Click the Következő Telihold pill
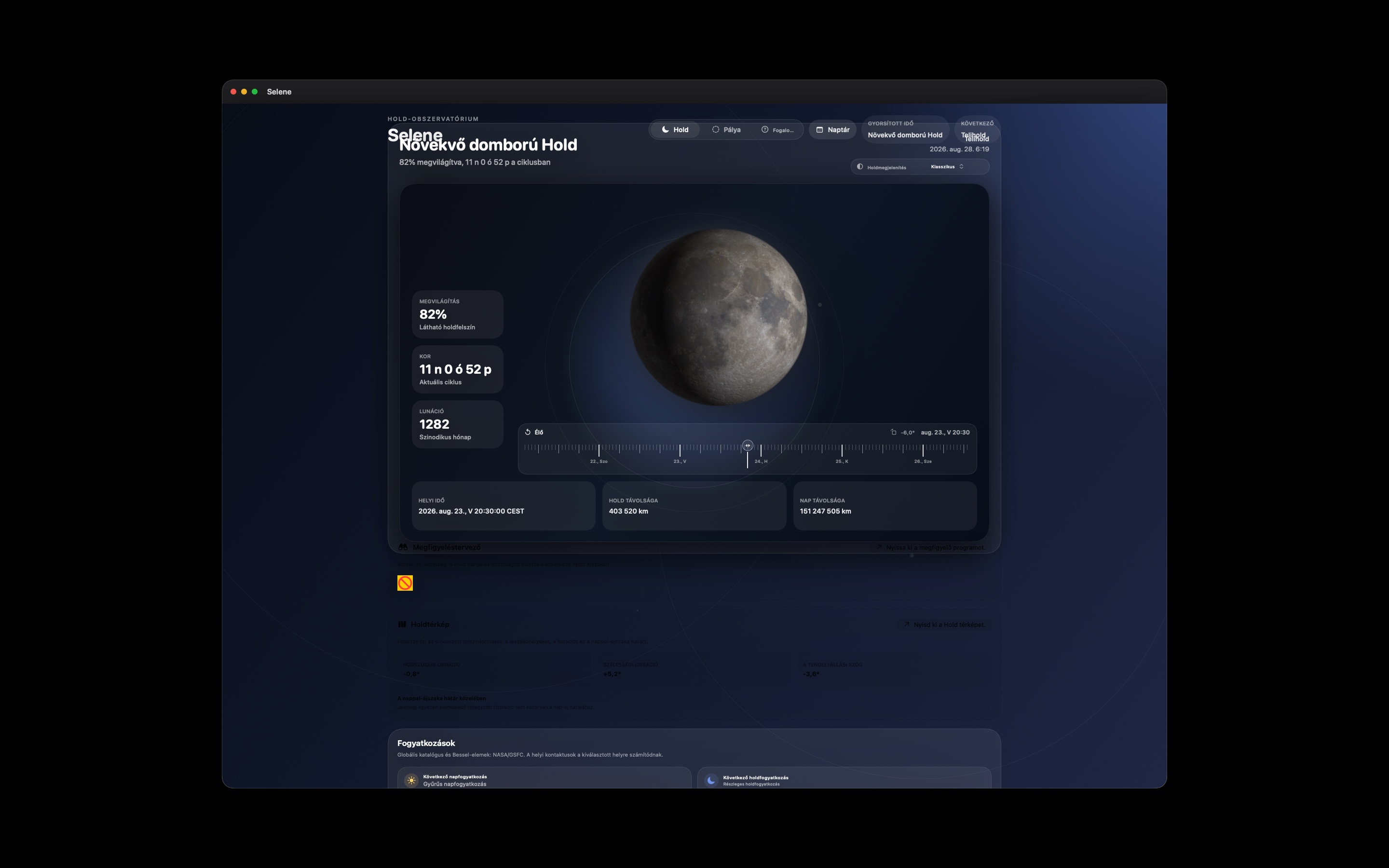 (x=977, y=130)
